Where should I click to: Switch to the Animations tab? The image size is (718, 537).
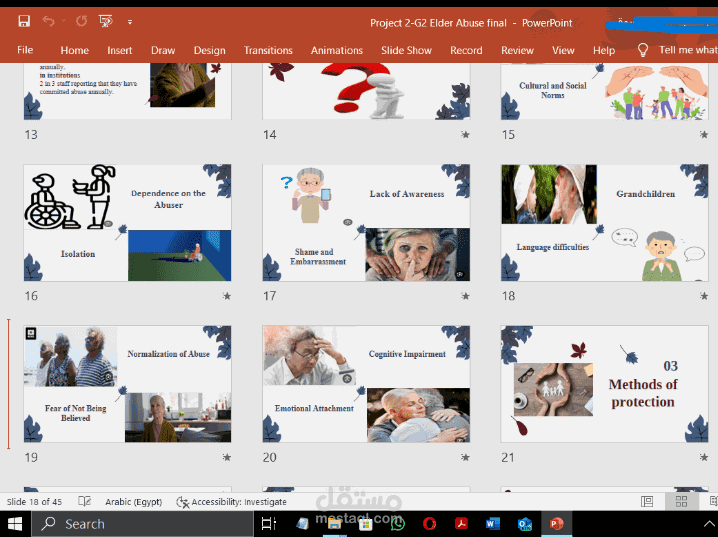tap(337, 50)
